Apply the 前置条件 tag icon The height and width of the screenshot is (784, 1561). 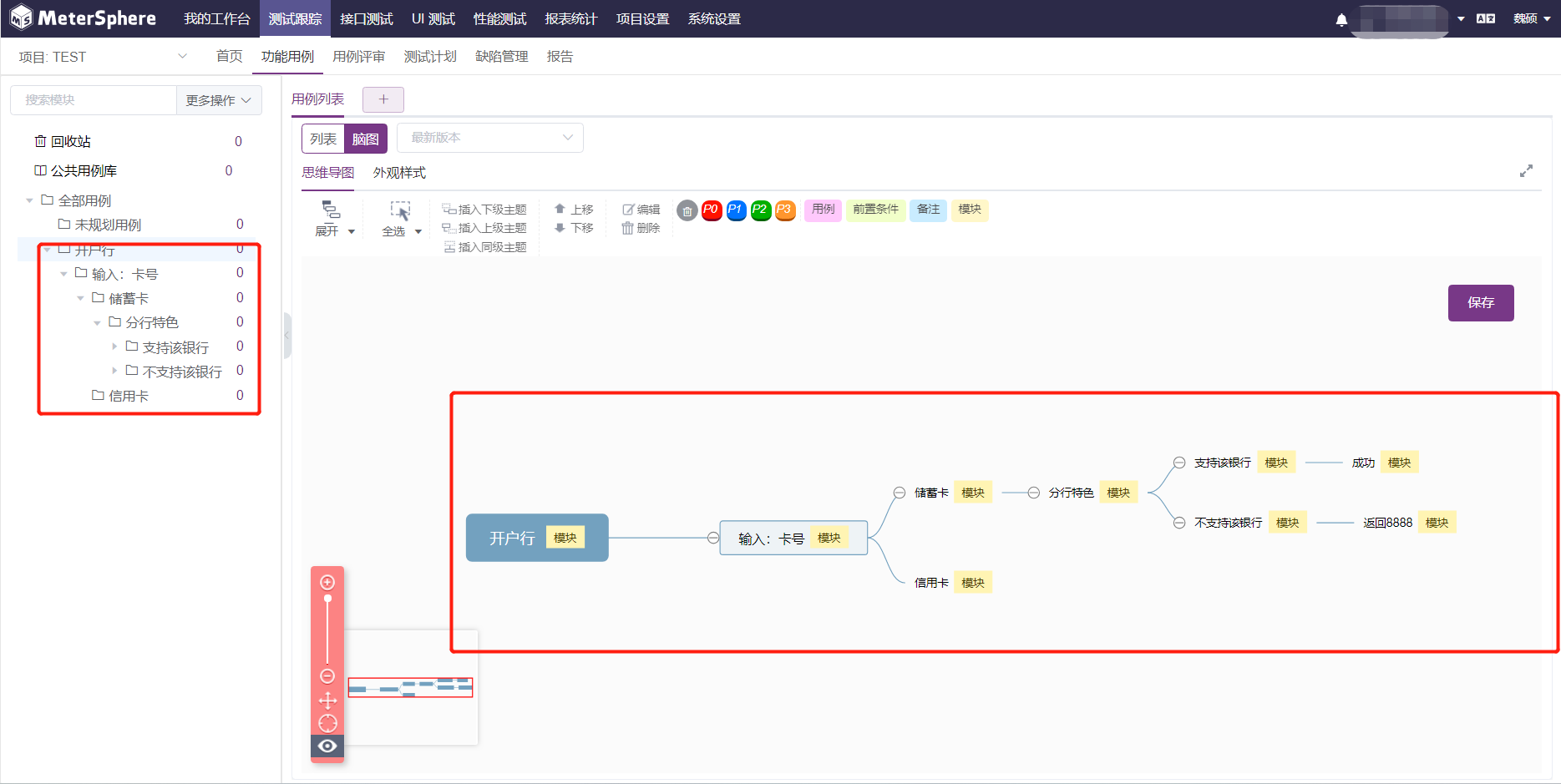click(875, 210)
